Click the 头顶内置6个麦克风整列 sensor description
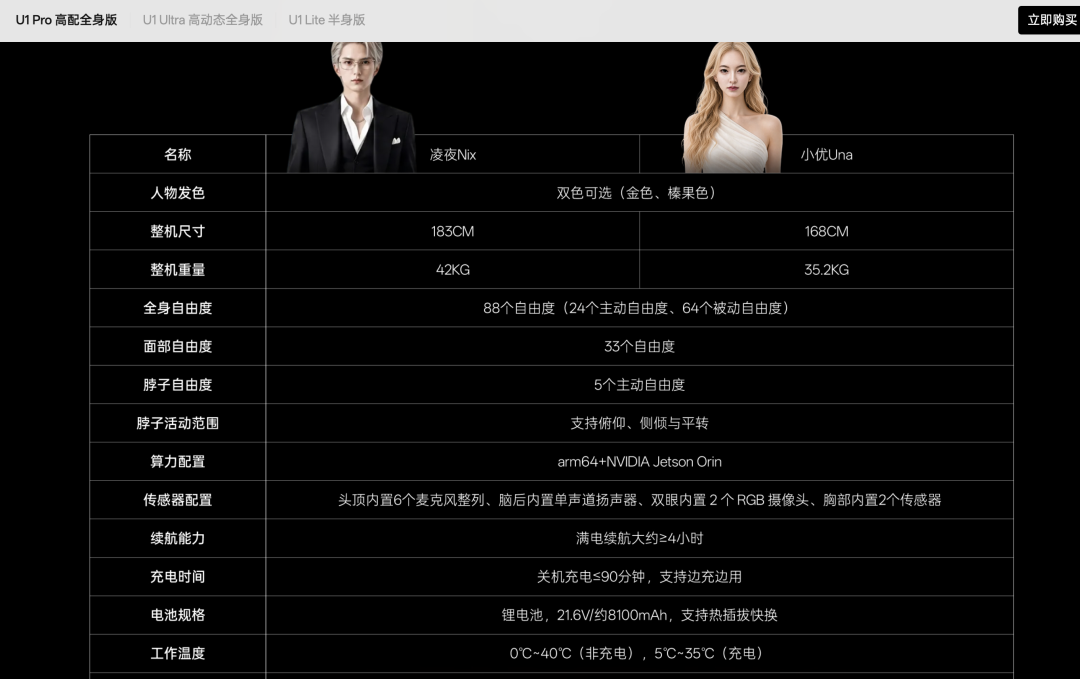 (639, 500)
